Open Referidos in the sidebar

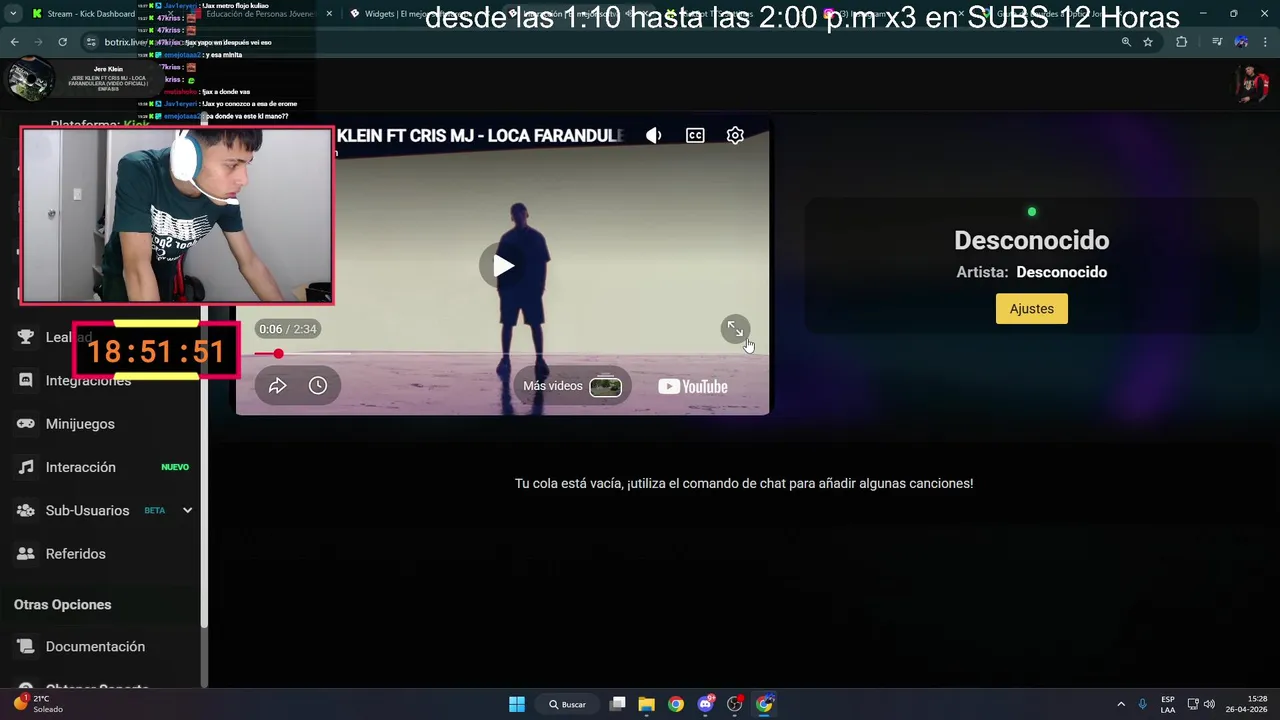[75, 554]
